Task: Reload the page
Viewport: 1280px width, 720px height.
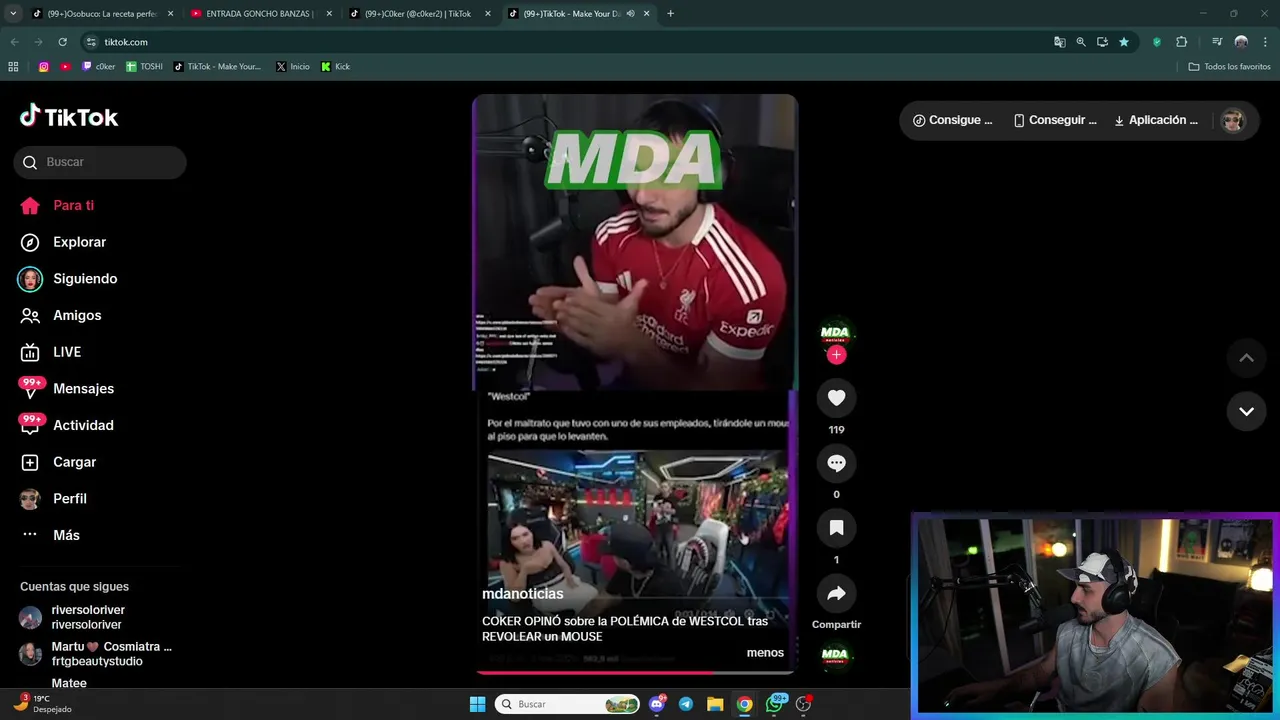Action: 62,42
